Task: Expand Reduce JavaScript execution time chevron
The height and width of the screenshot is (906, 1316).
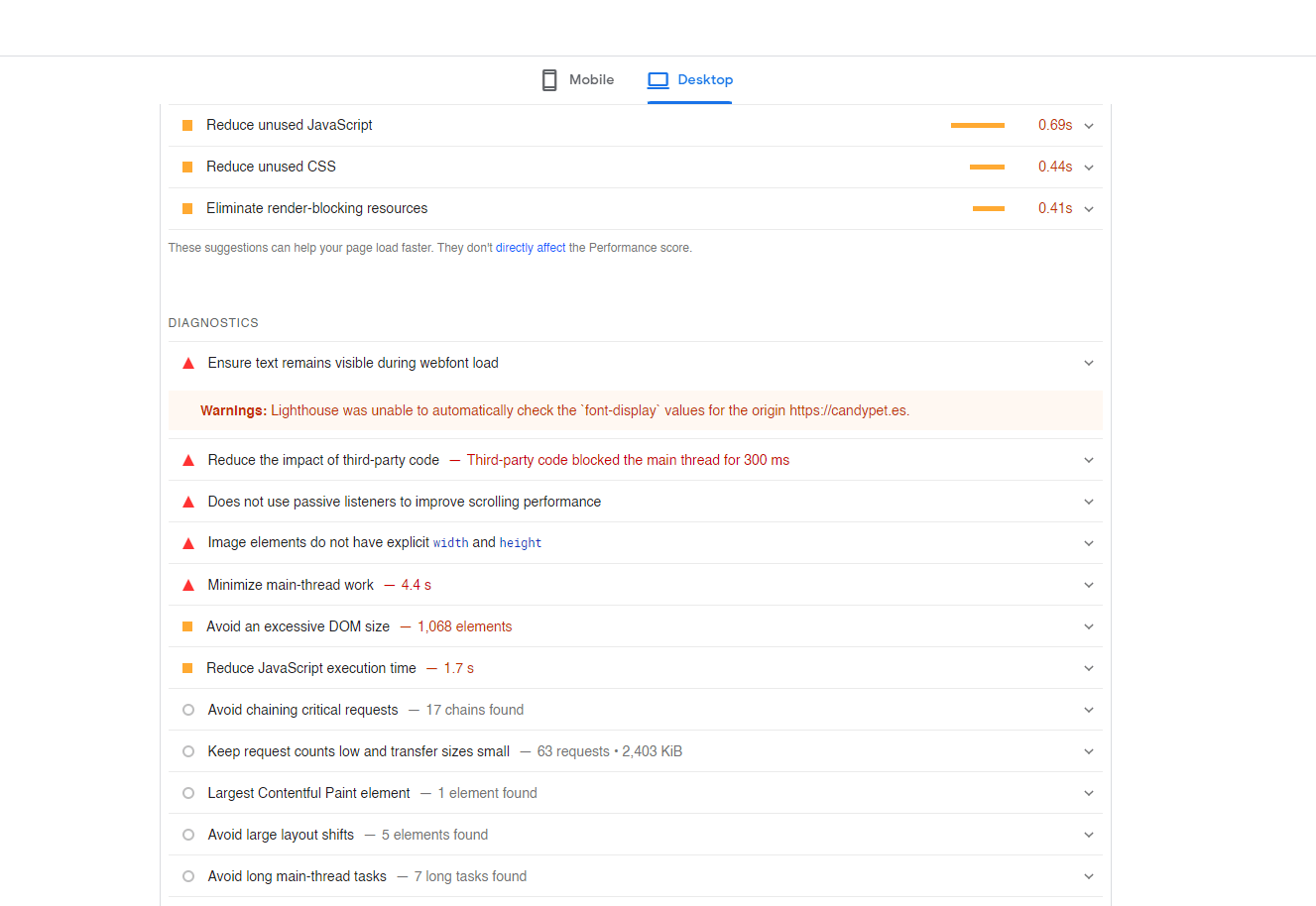Action: click(1089, 668)
